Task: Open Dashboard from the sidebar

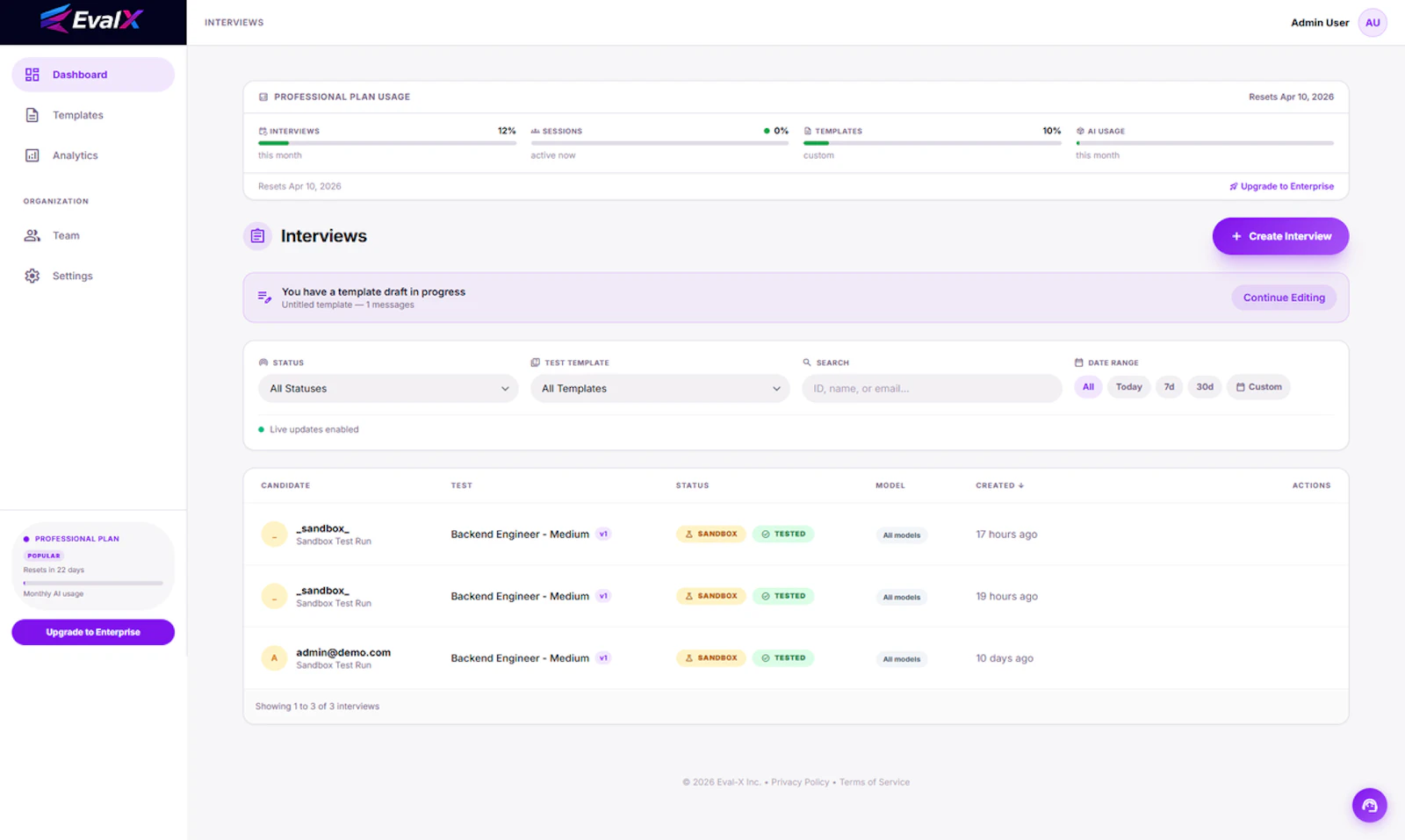Action: pyautogui.click(x=93, y=75)
